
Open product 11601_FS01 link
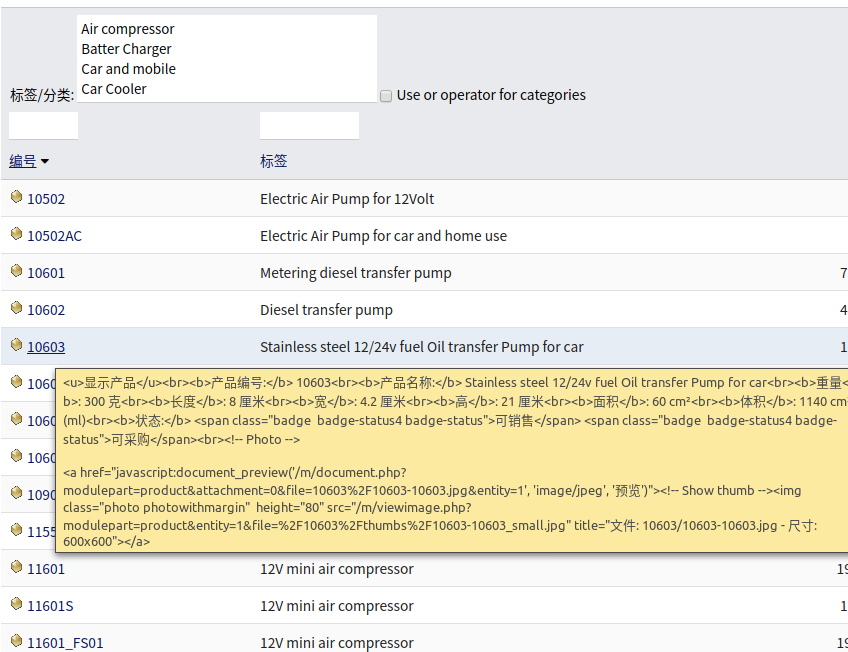click(65, 643)
